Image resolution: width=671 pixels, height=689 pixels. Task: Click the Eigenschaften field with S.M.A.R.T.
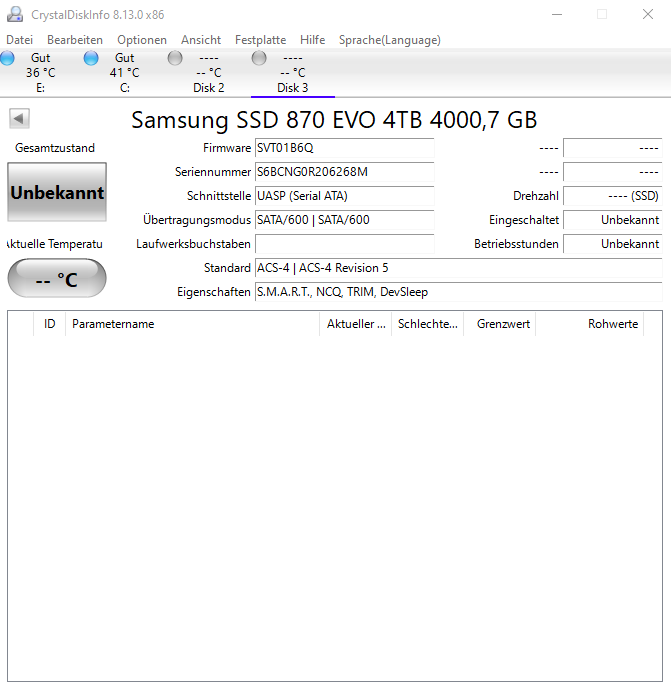pos(458,292)
